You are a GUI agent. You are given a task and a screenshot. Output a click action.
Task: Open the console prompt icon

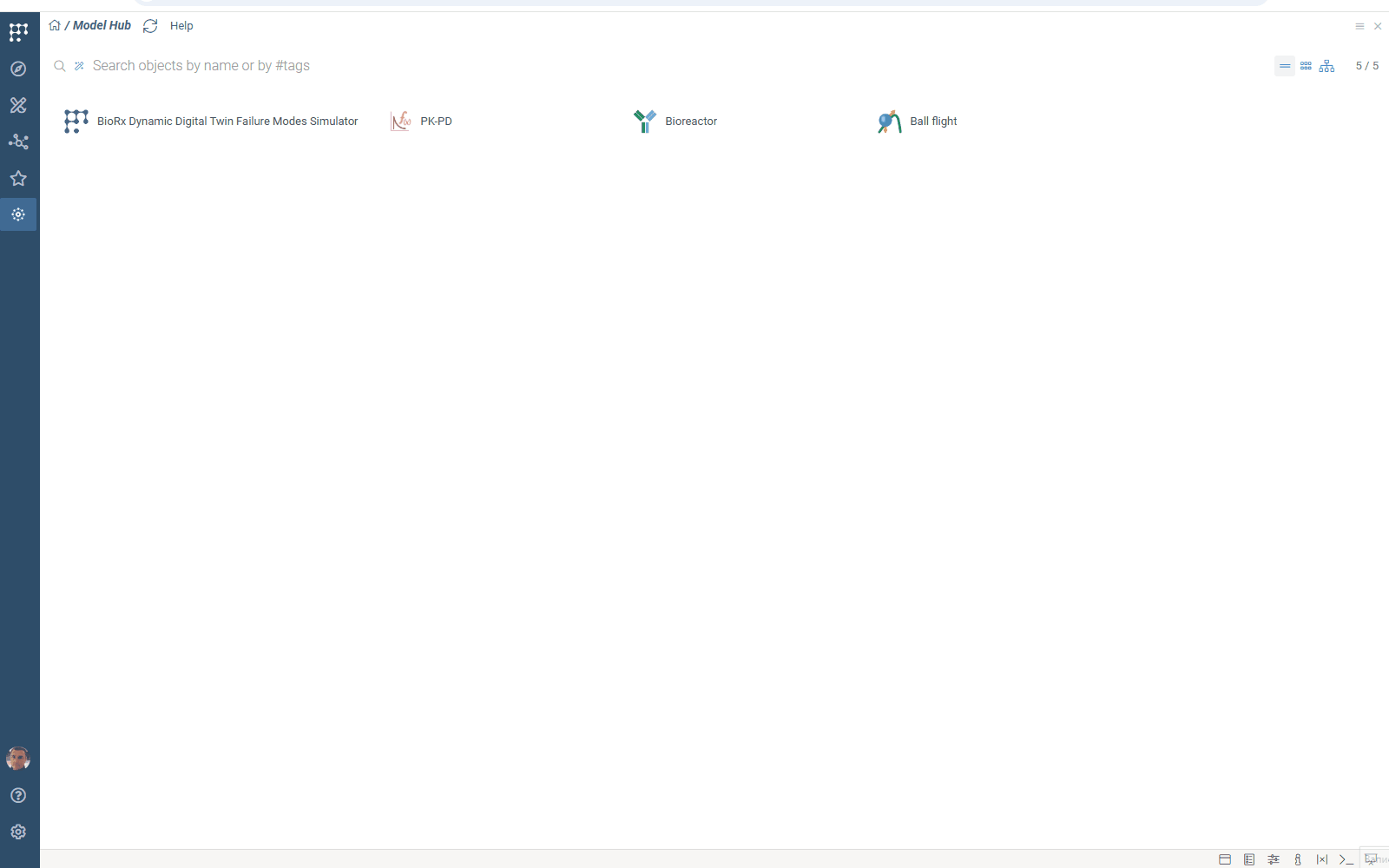coord(1346,859)
